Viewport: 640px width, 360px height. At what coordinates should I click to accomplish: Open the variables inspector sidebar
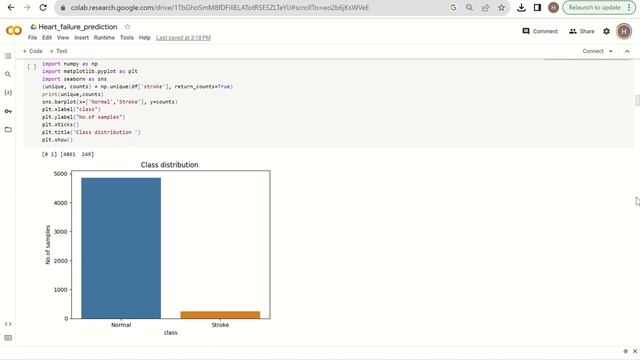pyautogui.click(x=8, y=93)
